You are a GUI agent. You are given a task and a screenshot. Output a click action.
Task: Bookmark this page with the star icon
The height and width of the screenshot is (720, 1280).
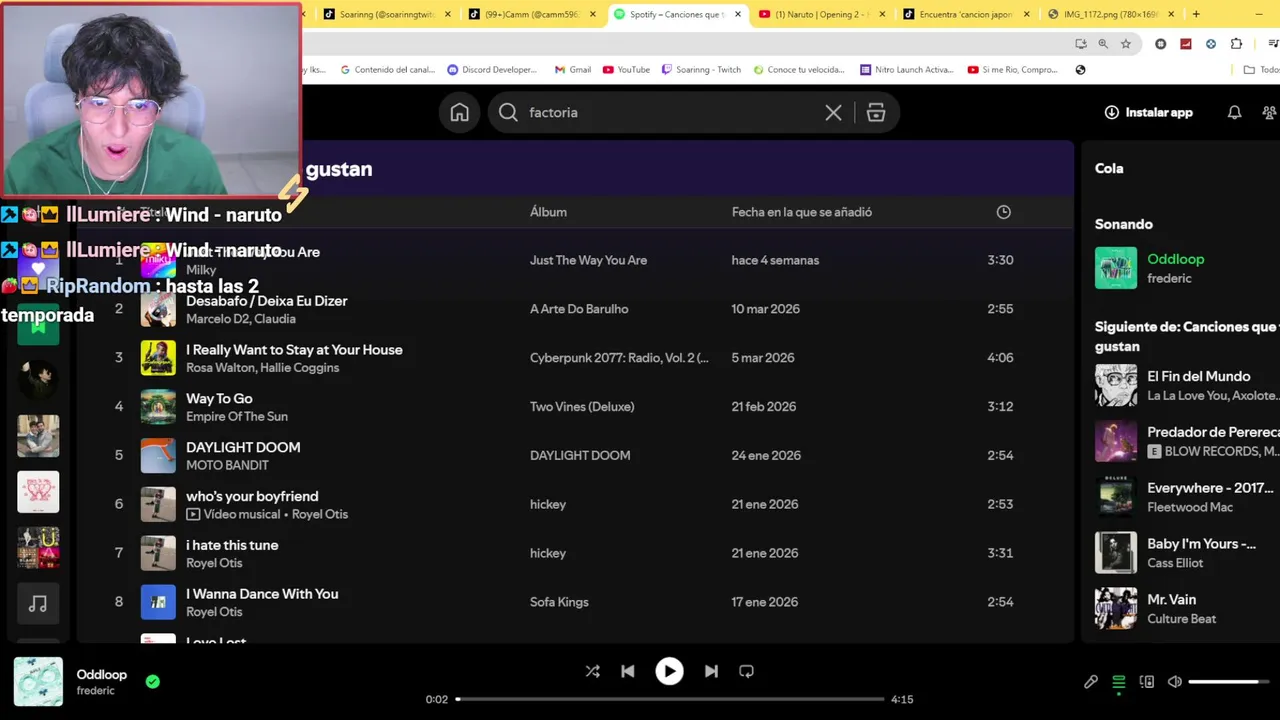(1125, 44)
